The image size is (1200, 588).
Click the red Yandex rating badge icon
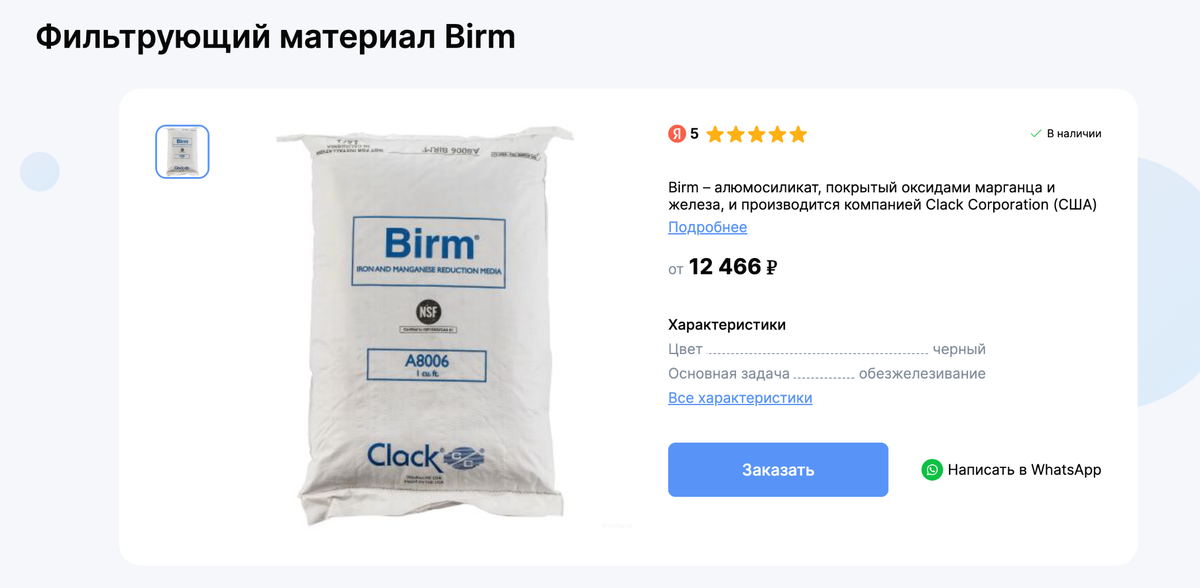(x=677, y=134)
